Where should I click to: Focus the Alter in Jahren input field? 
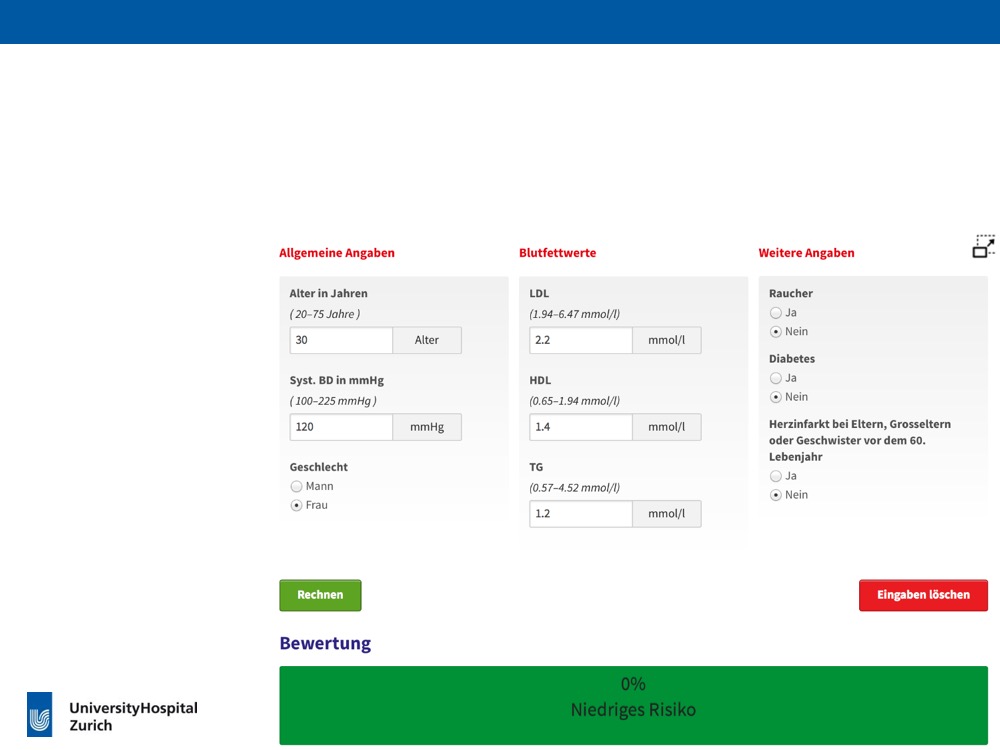click(341, 341)
